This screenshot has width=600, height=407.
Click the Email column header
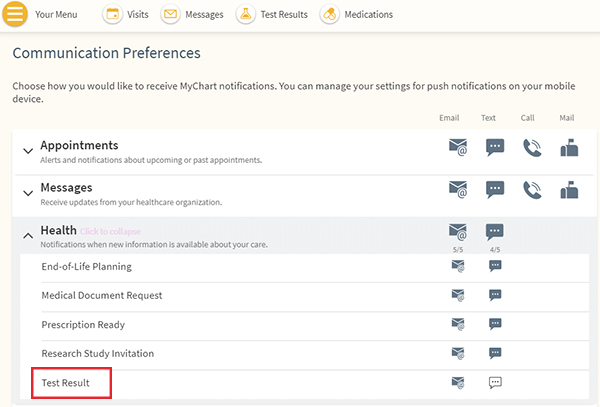coord(449,118)
